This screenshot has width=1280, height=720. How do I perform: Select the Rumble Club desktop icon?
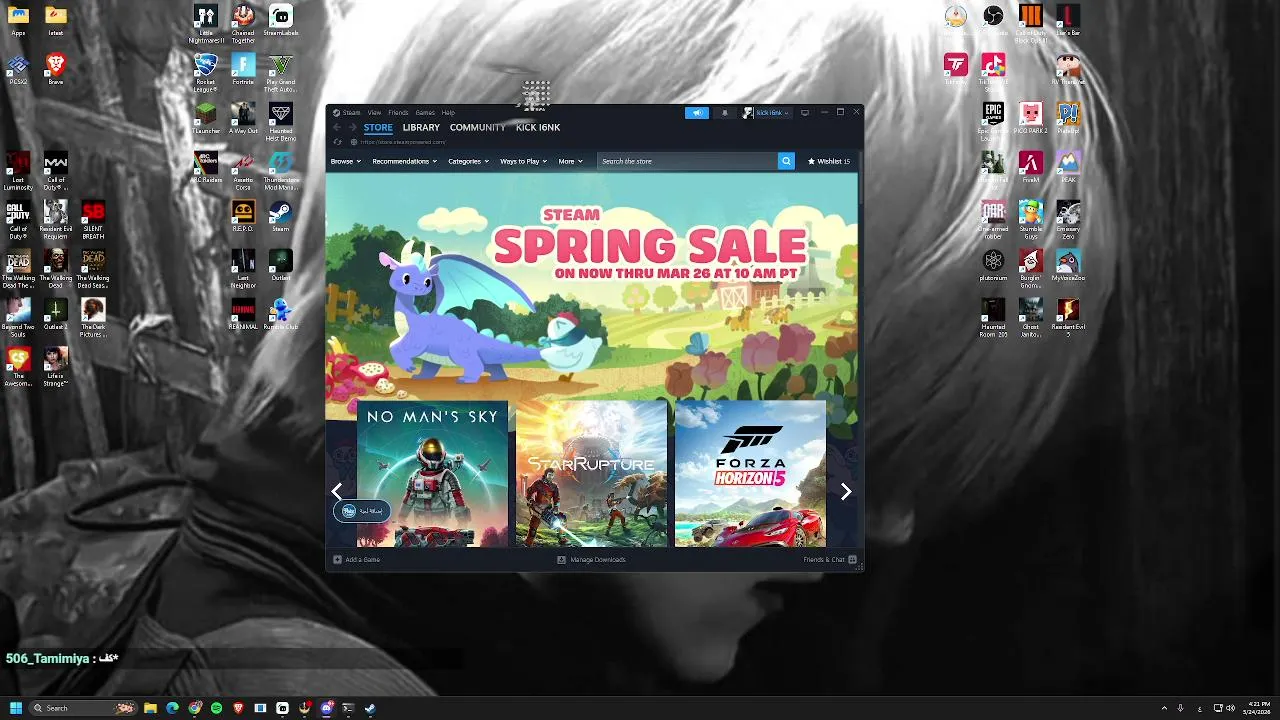pyautogui.click(x=281, y=314)
